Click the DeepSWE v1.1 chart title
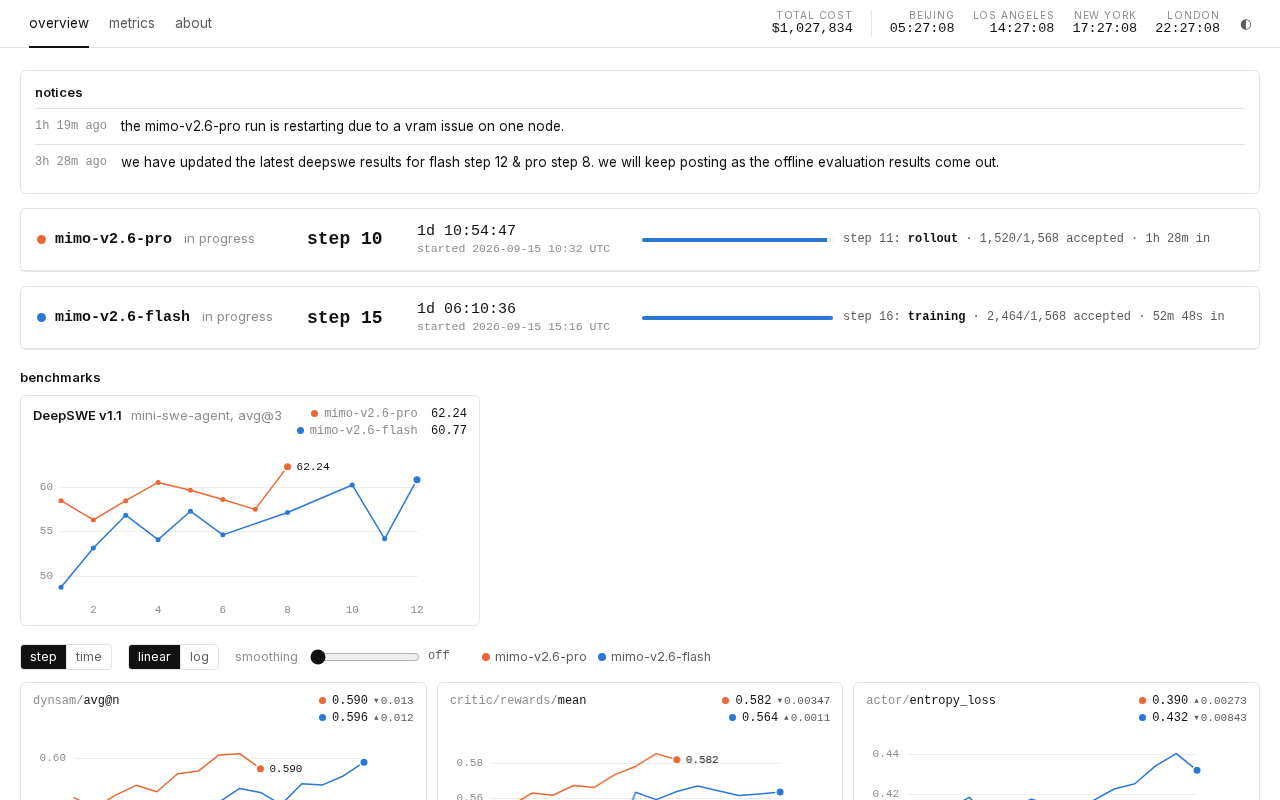 [x=77, y=416]
